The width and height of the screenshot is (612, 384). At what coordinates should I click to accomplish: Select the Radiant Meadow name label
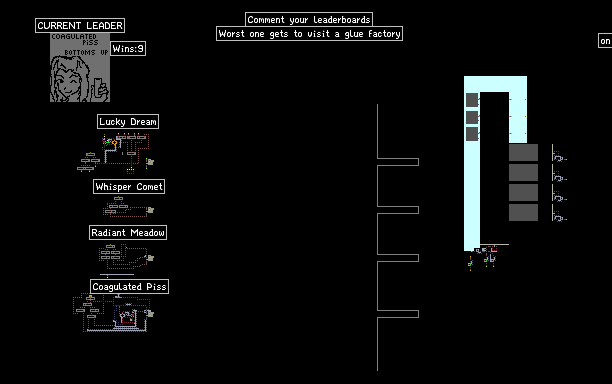pos(128,233)
